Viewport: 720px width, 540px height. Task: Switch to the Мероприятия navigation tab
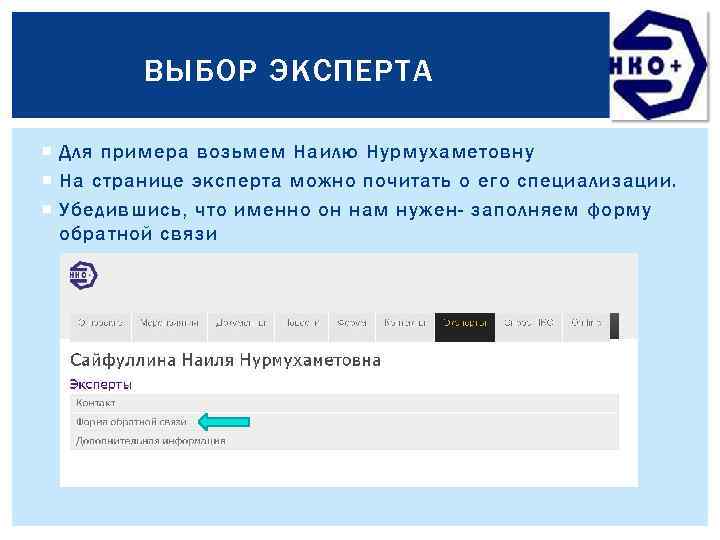tap(169, 326)
